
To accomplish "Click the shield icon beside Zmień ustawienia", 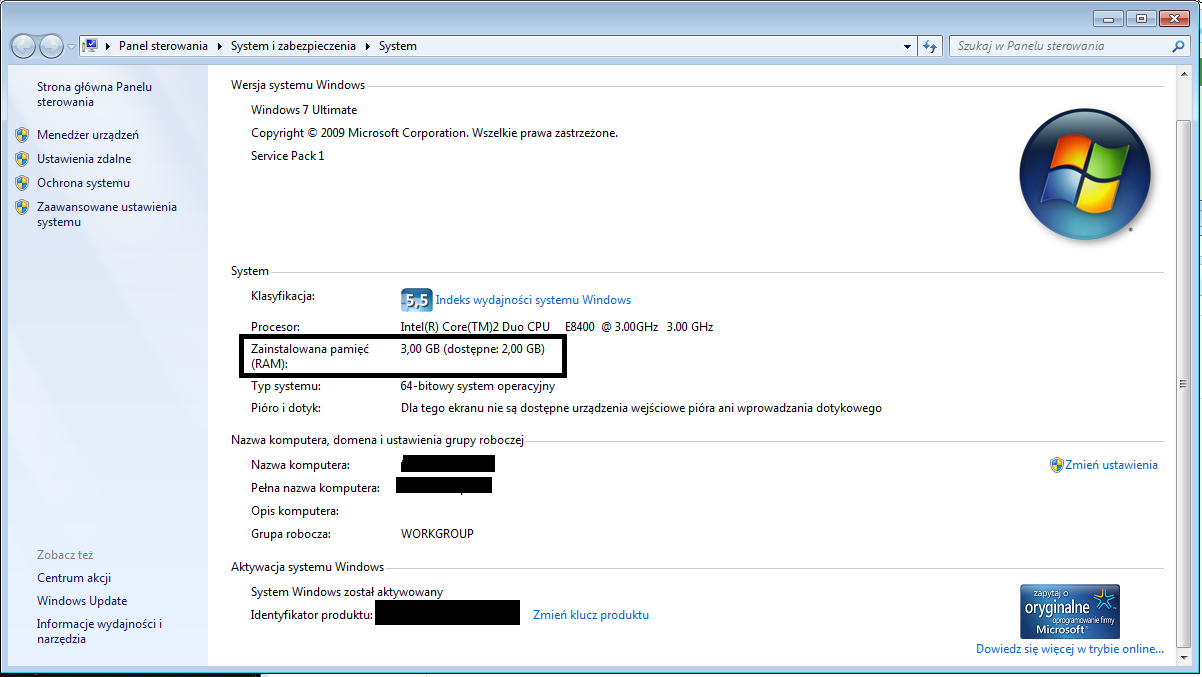I will pyautogui.click(x=1056, y=465).
